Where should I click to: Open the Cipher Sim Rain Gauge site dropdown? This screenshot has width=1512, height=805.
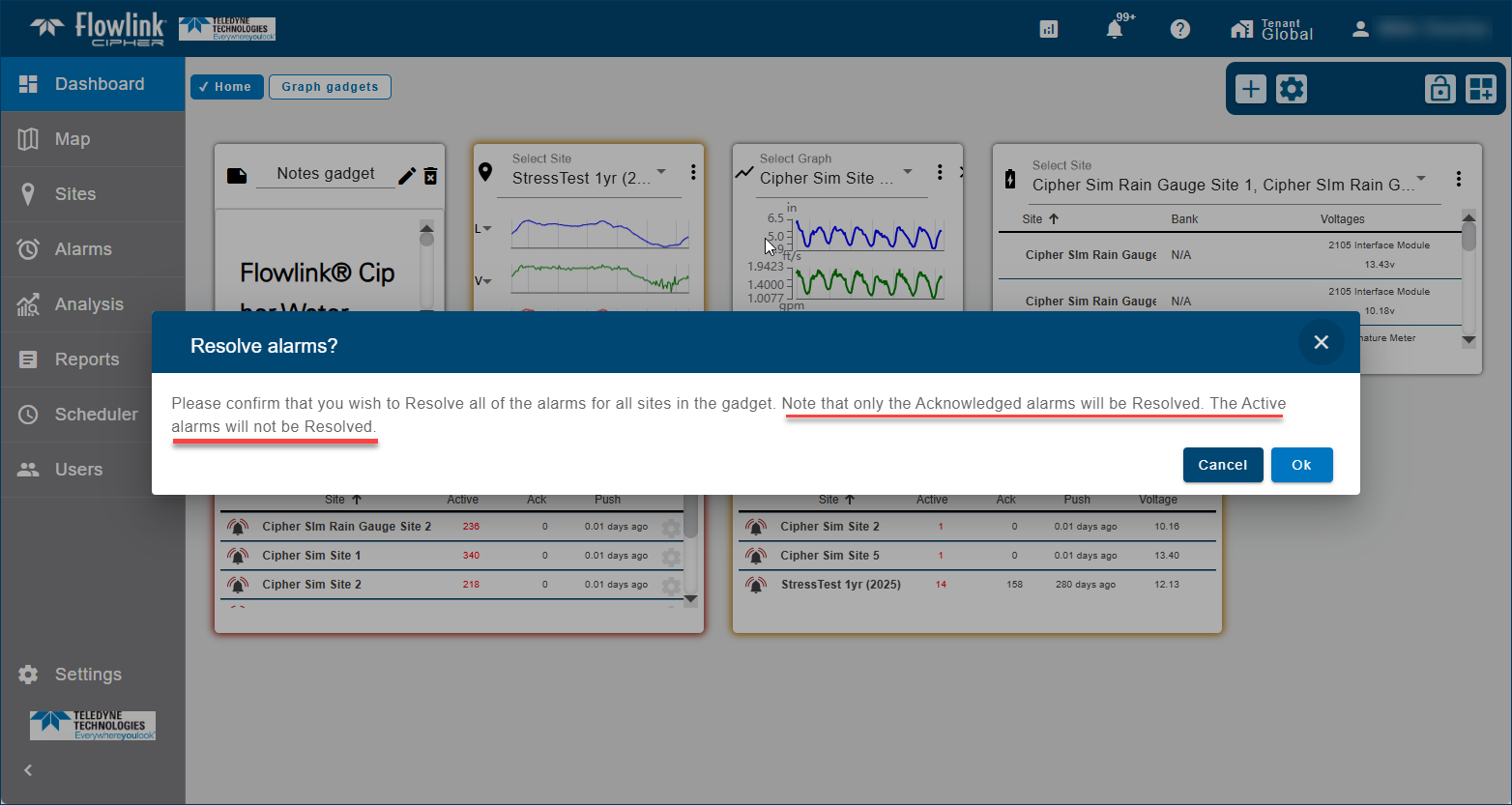(x=1421, y=179)
